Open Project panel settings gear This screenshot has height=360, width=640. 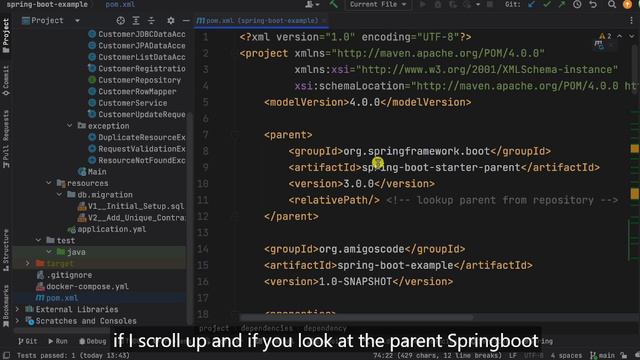click(171, 21)
